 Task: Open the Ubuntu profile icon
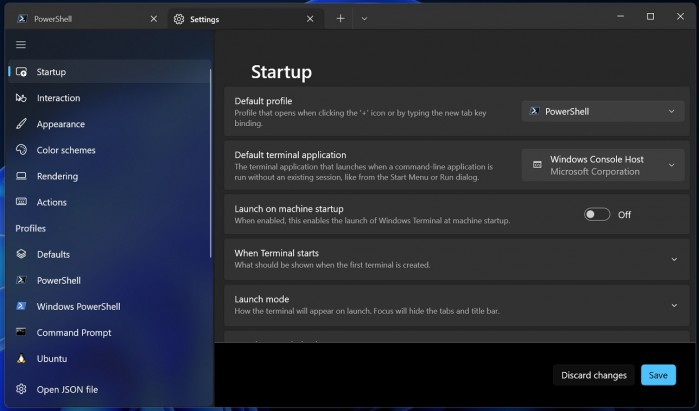coord(21,358)
